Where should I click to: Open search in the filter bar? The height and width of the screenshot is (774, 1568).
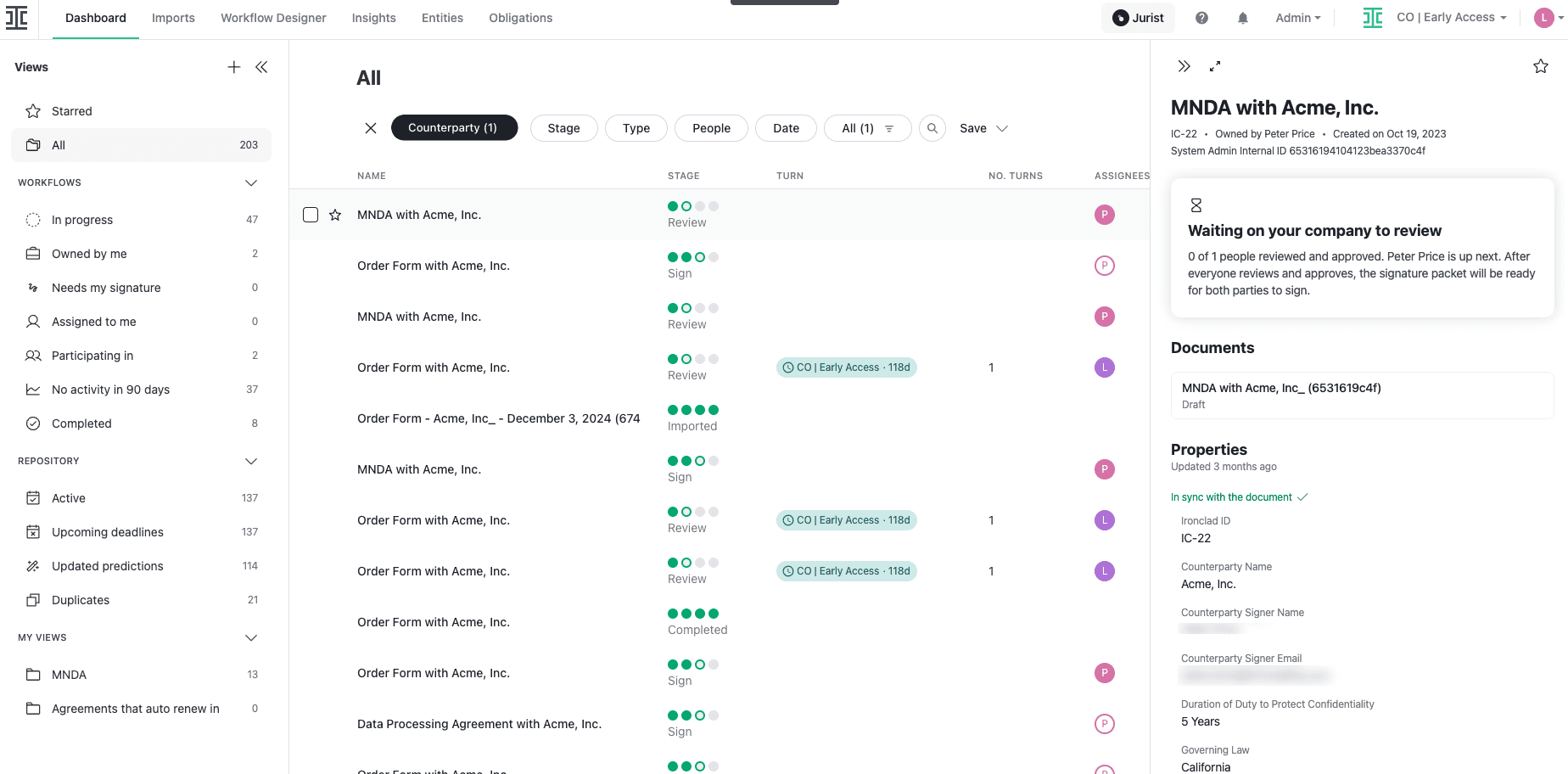pyautogui.click(x=932, y=128)
